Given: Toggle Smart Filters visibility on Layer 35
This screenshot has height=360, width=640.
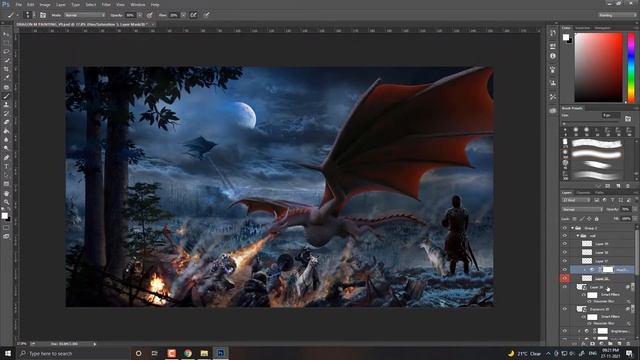Looking at the screenshot, I should click(x=584, y=295).
